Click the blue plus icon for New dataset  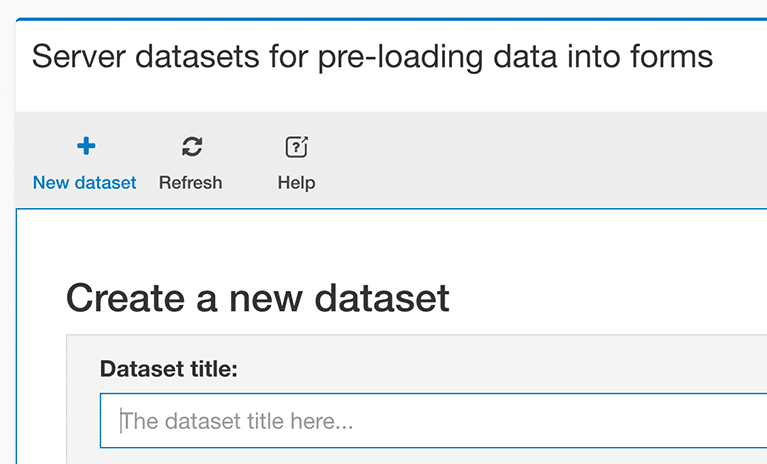click(x=86, y=146)
